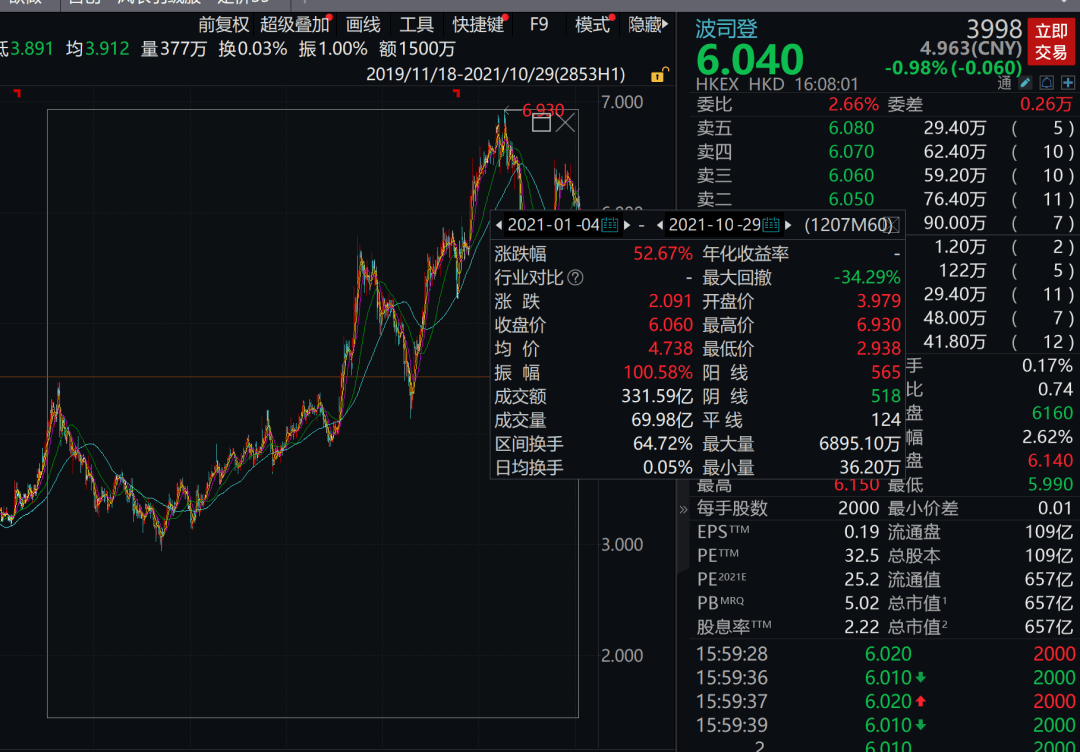Click the 股息率 TTM value 2.22

(x=862, y=627)
